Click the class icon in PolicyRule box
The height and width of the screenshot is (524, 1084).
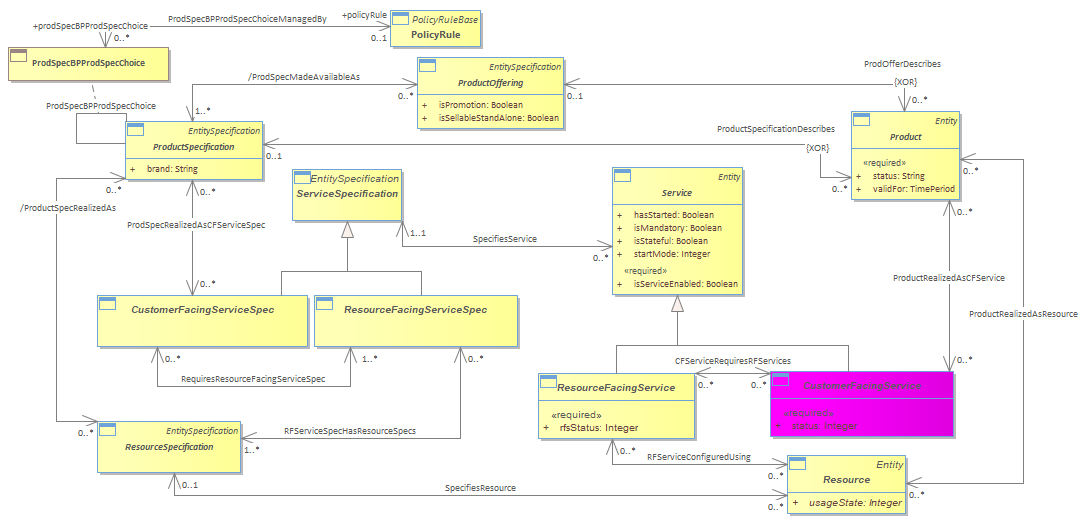402,20
